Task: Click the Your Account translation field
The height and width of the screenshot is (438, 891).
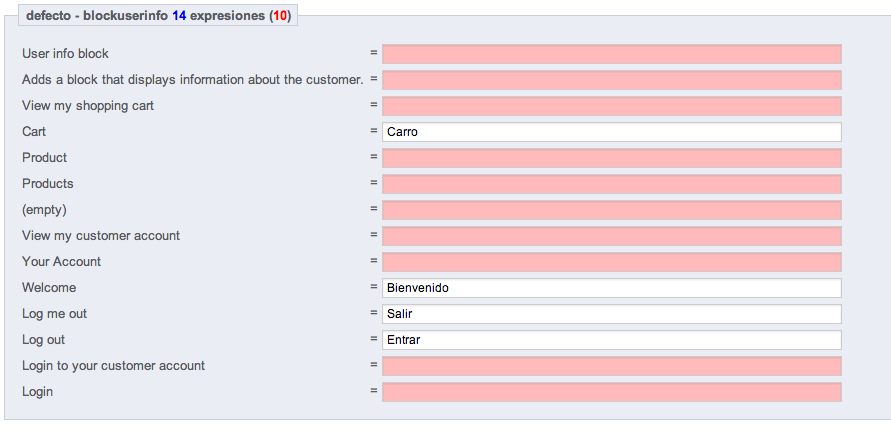Action: click(611, 262)
